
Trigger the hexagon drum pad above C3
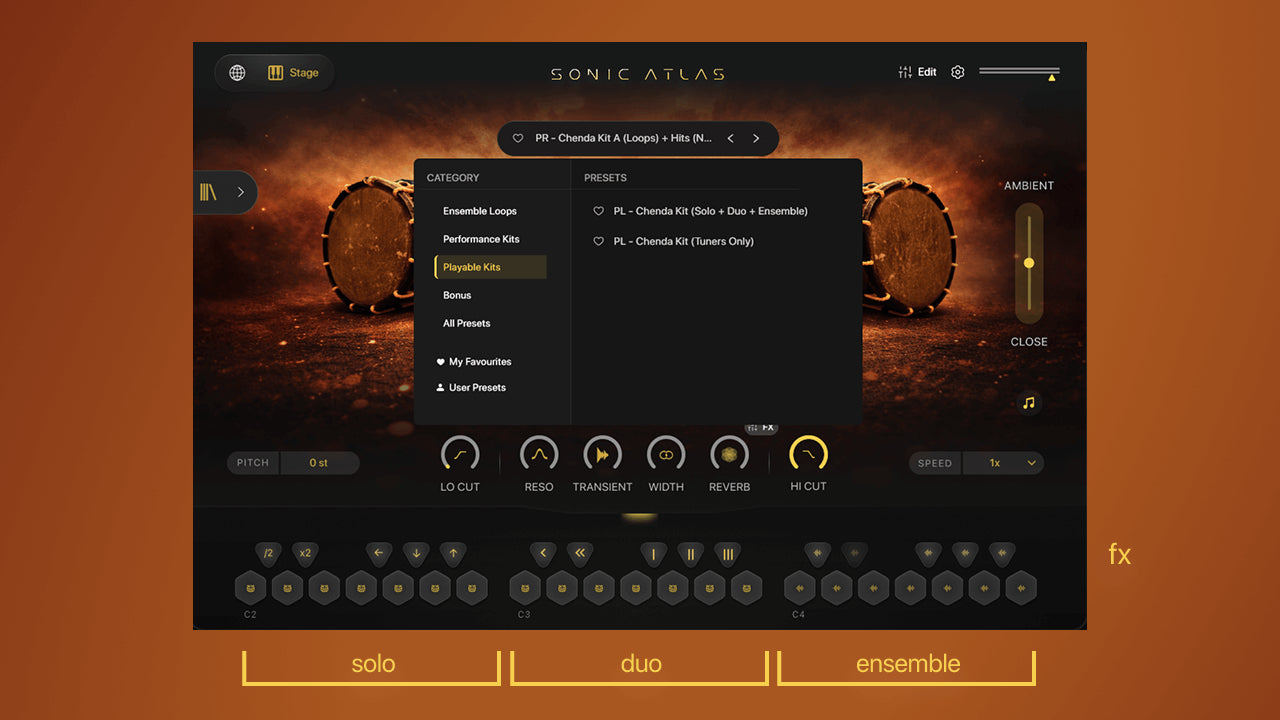(525, 588)
